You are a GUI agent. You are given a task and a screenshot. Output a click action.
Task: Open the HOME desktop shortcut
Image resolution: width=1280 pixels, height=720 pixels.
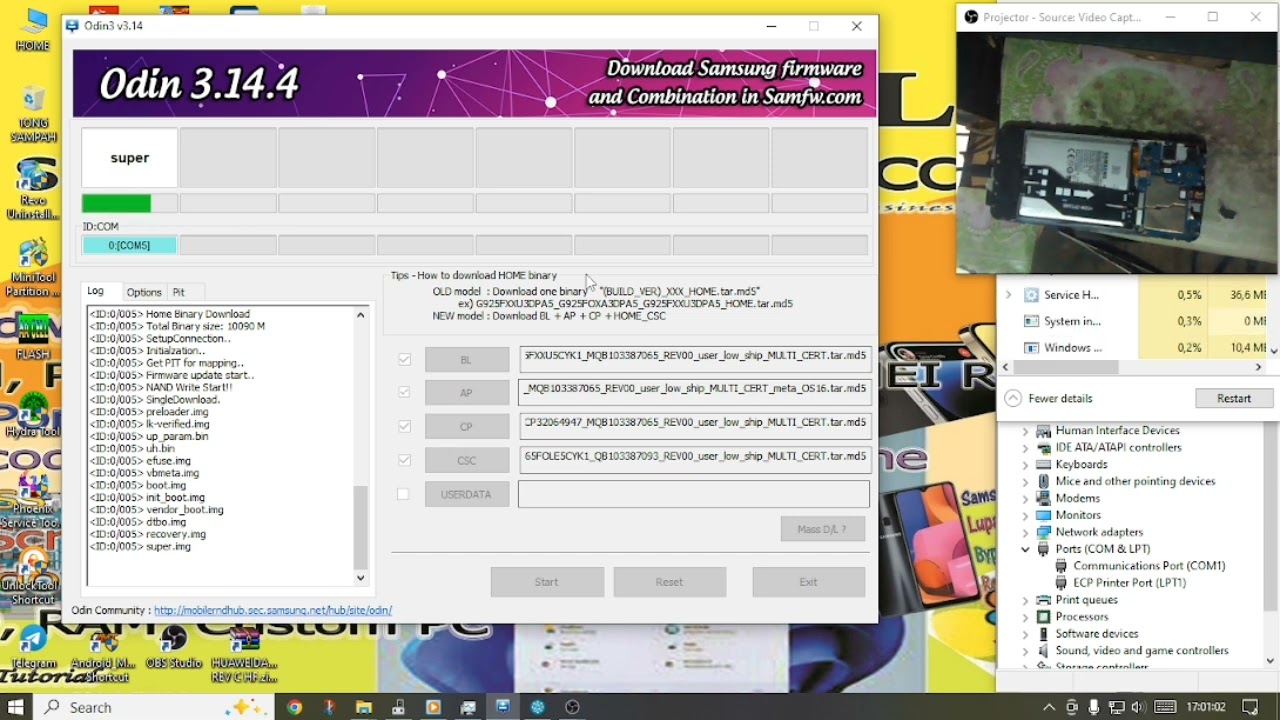[33, 30]
